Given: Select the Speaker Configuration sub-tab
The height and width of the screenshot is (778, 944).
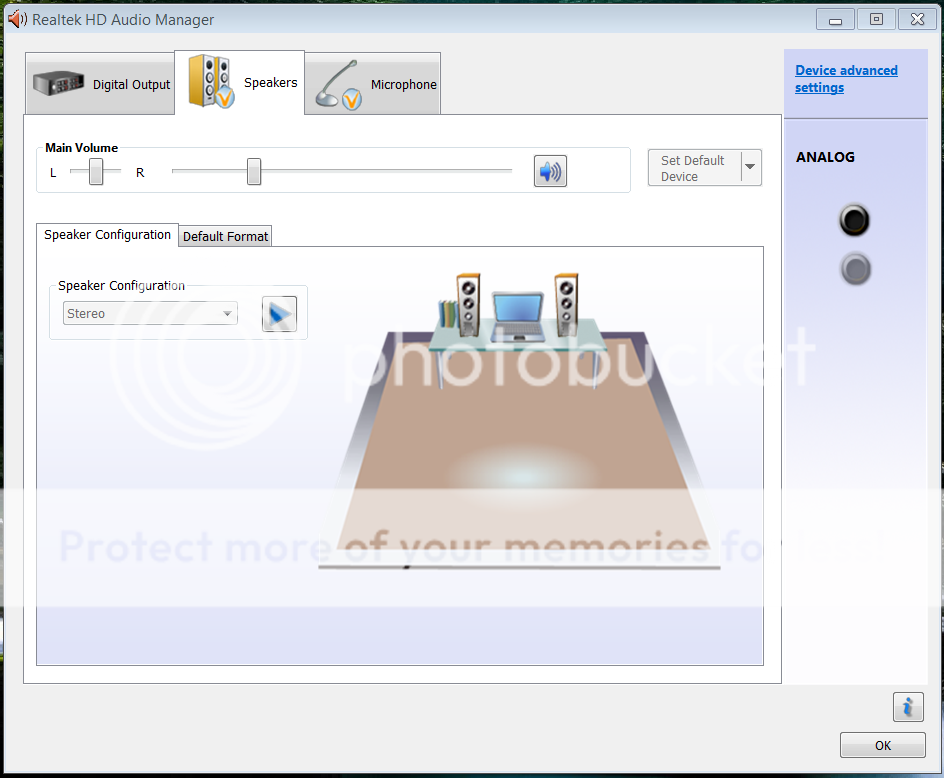Looking at the screenshot, I should point(107,235).
